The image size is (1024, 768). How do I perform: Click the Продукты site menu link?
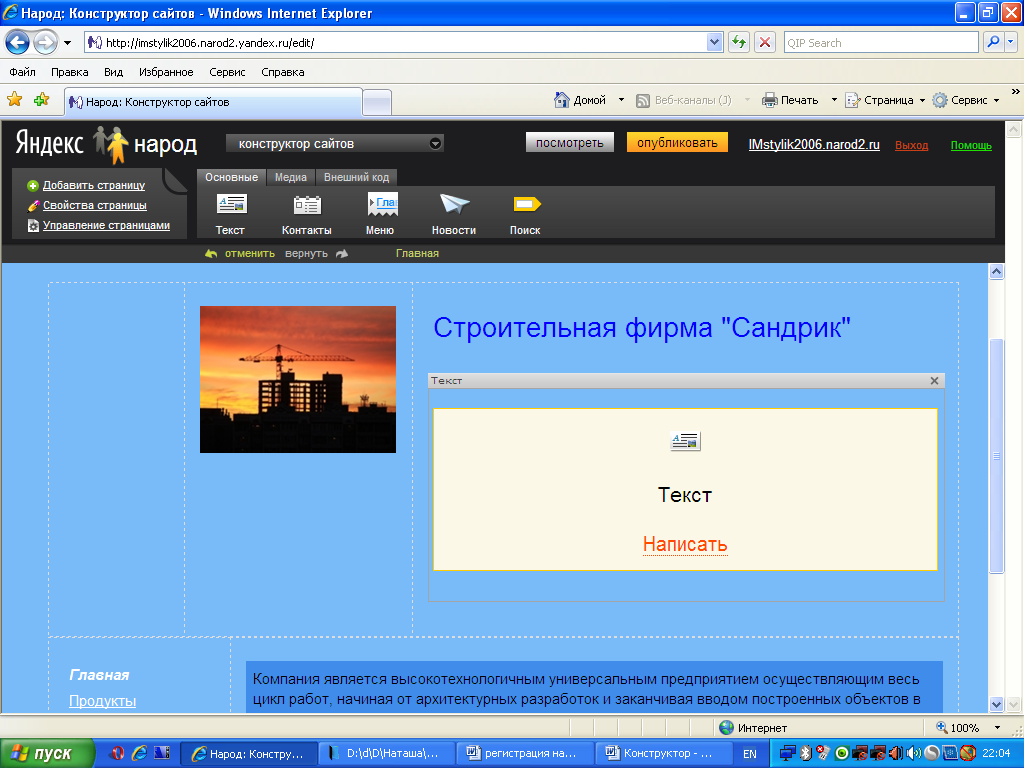tap(103, 701)
